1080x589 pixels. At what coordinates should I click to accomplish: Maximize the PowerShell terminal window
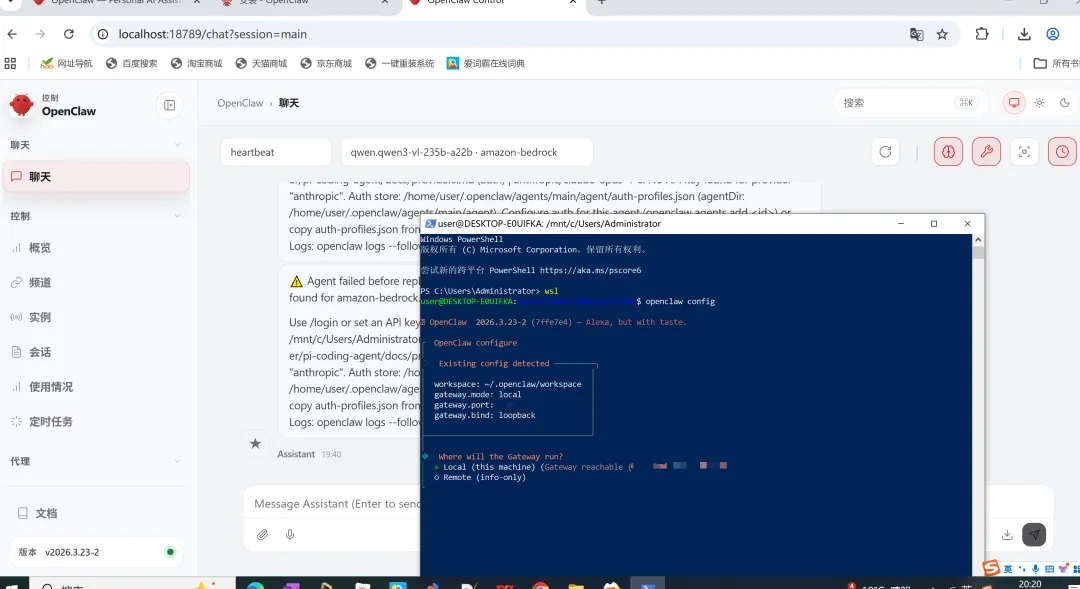[934, 224]
